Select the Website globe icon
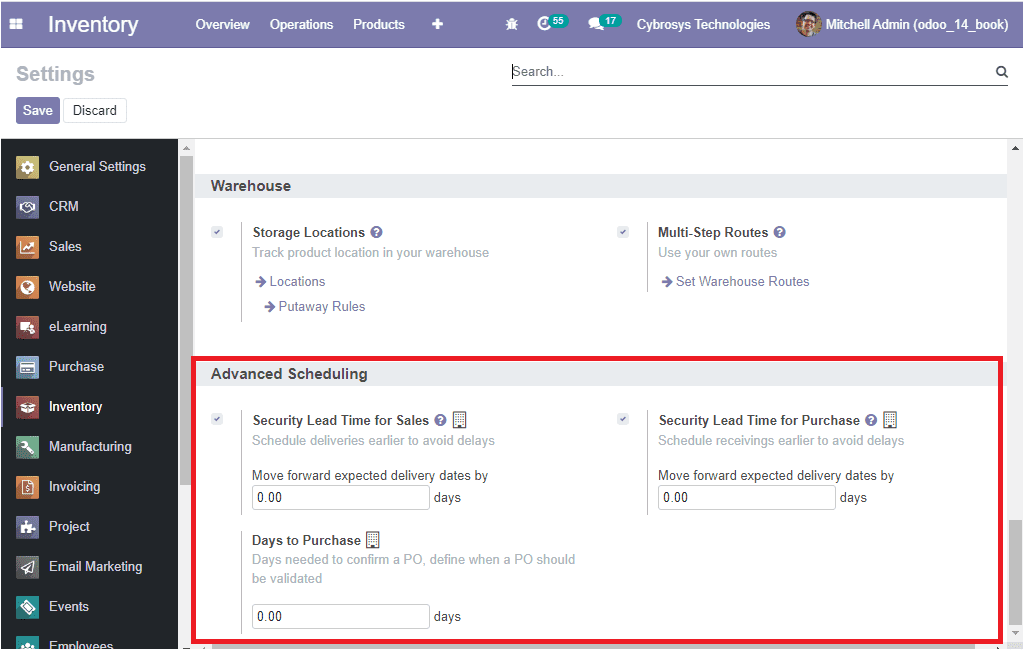Viewport: 1024px width, 650px height. (x=27, y=287)
